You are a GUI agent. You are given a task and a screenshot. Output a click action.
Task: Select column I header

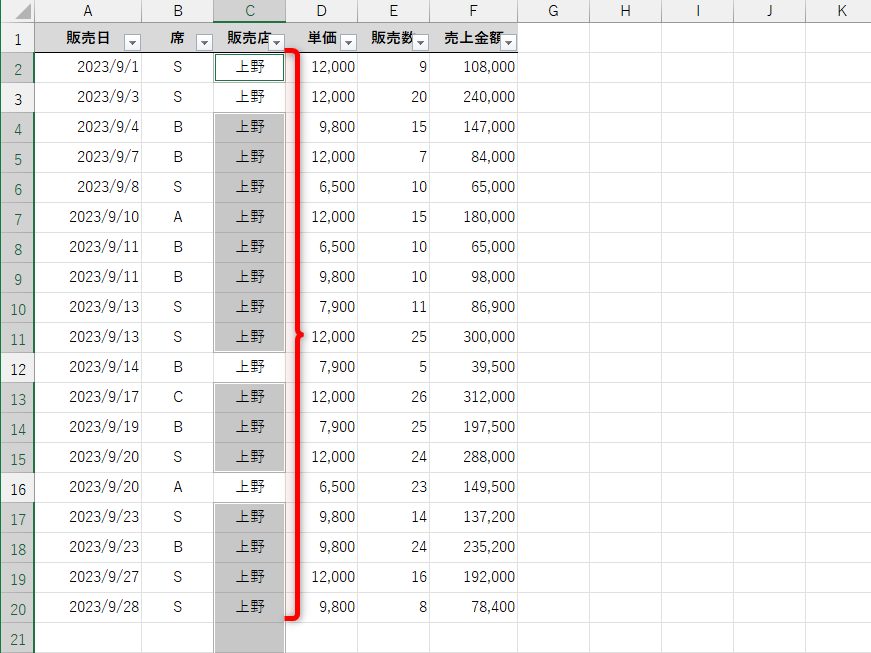click(698, 11)
